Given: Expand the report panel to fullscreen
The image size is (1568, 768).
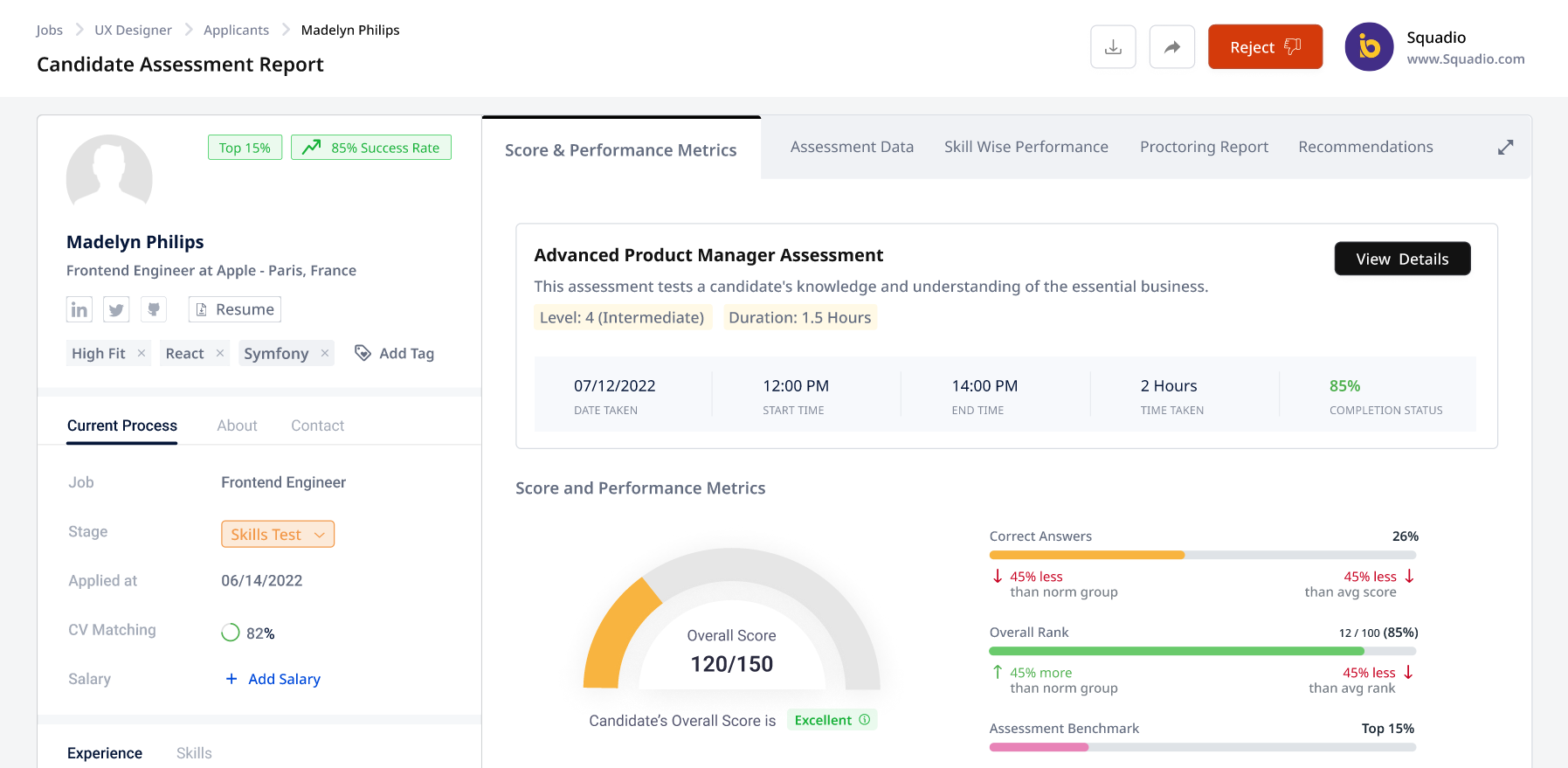Looking at the screenshot, I should 1505,148.
